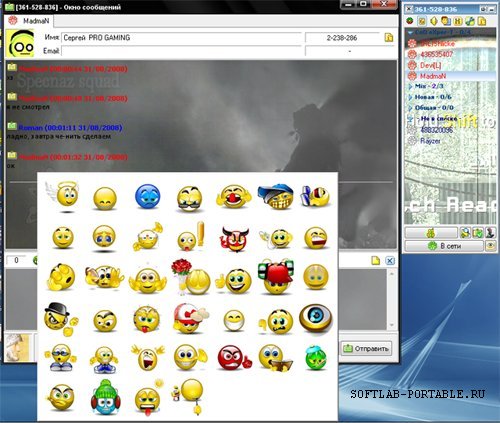This screenshot has height=423, width=500.
Task: Click the yellow H icon in contact list toolbar
Action: click(458, 21)
